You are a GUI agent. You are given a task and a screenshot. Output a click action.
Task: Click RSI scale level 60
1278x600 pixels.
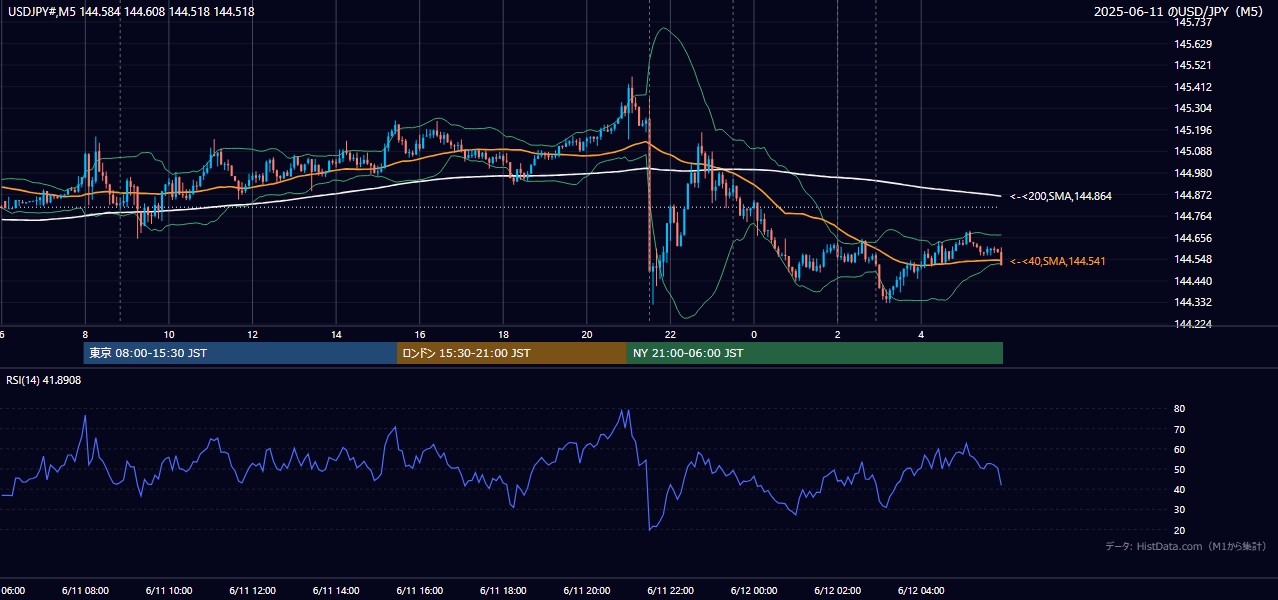pos(1180,449)
